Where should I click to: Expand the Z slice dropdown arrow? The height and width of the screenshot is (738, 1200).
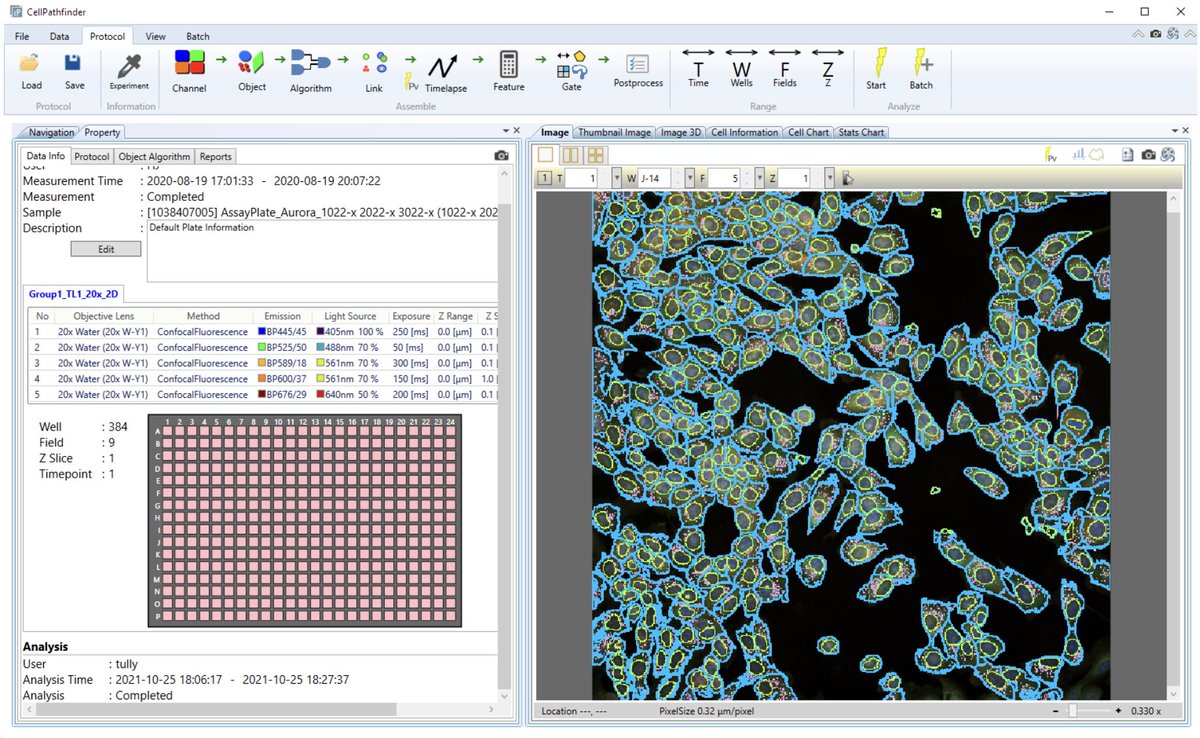pos(829,178)
